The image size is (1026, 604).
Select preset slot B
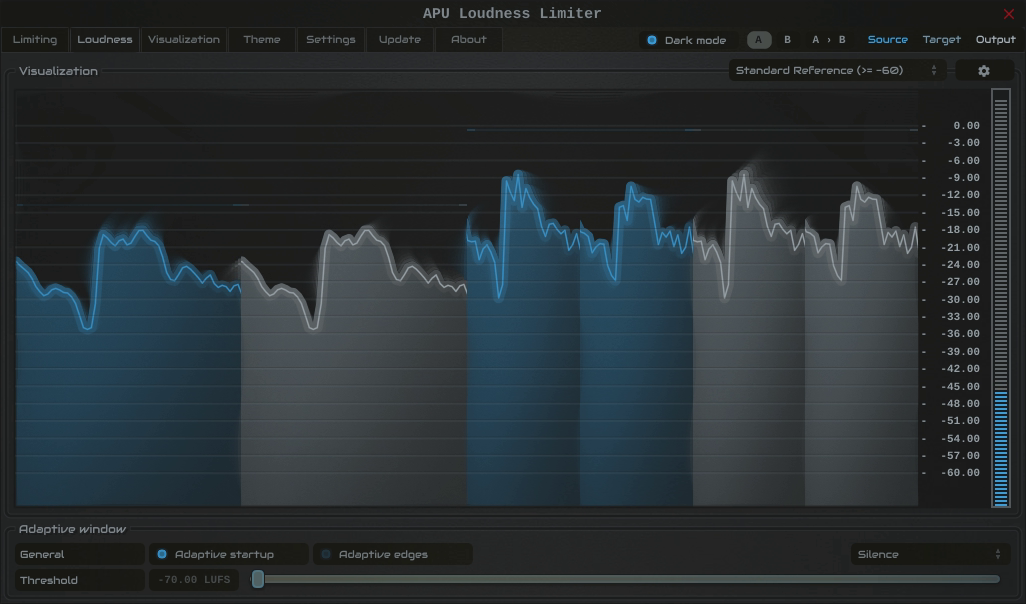click(x=787, y=40)
